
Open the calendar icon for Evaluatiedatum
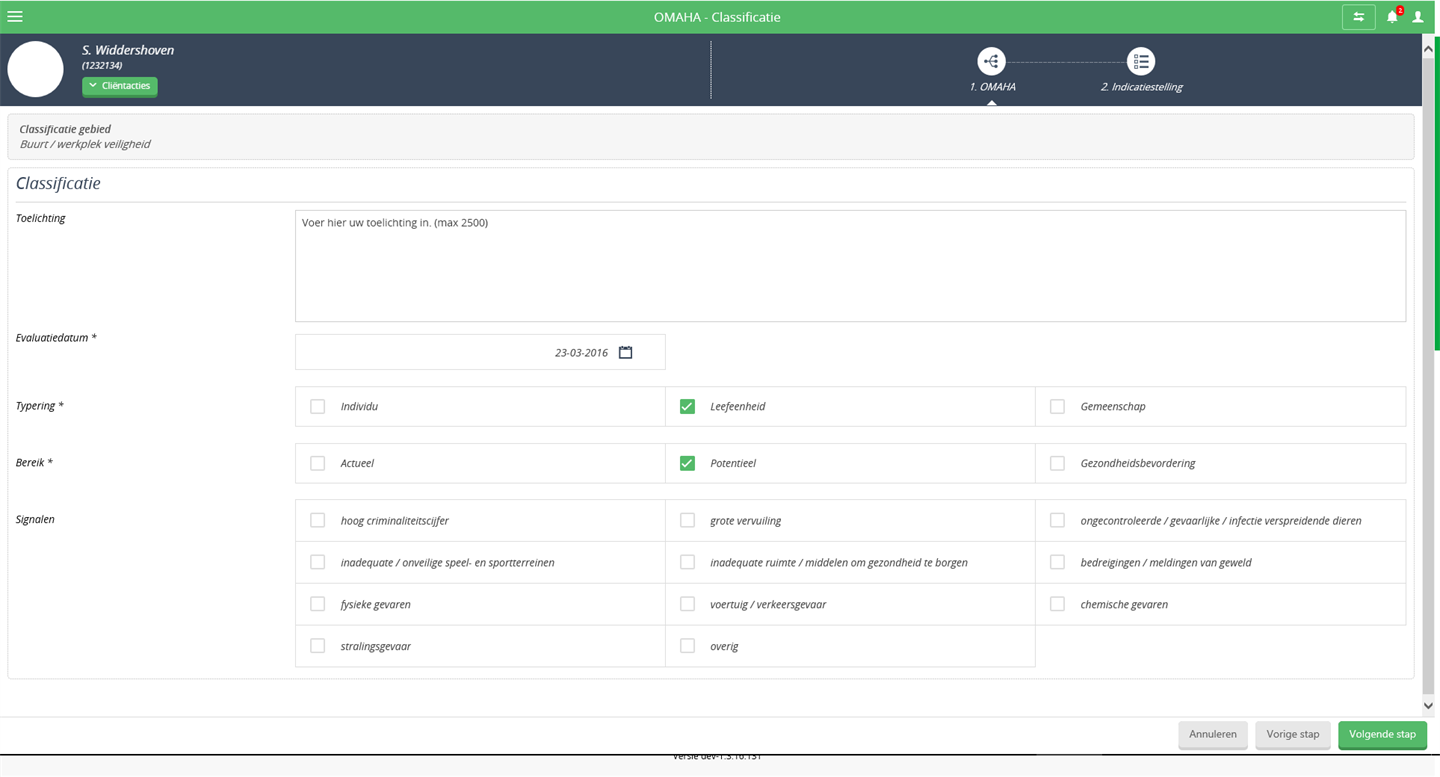(626, 352)
